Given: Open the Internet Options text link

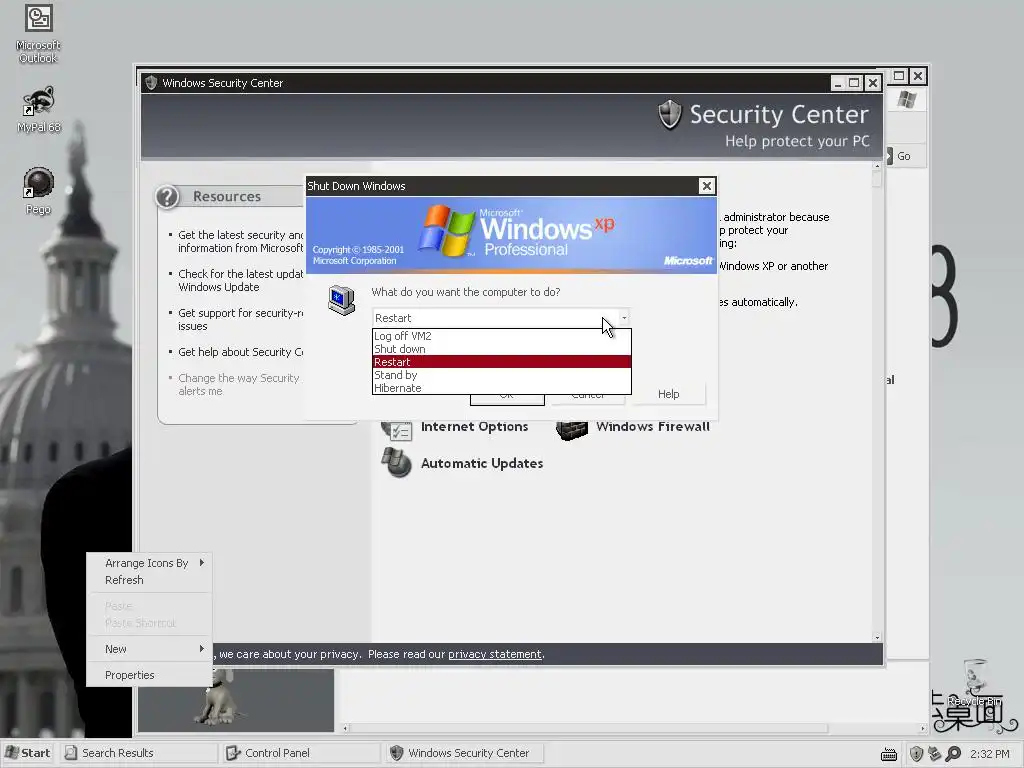Looking at the screenshot, I should tap(474, 426).
